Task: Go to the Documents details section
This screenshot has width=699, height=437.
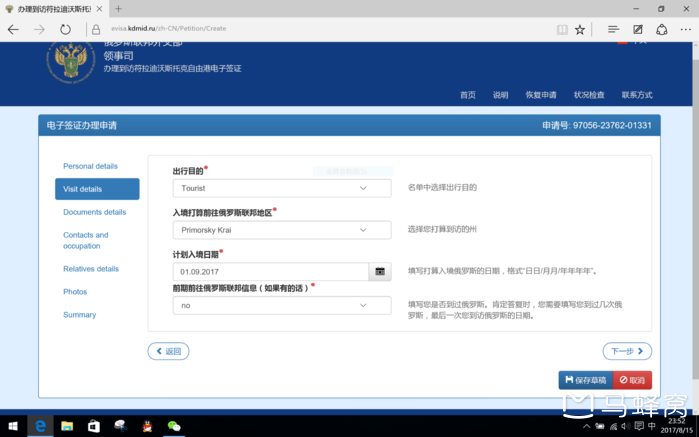Action: pyautogui.click(x=94, y=212)
